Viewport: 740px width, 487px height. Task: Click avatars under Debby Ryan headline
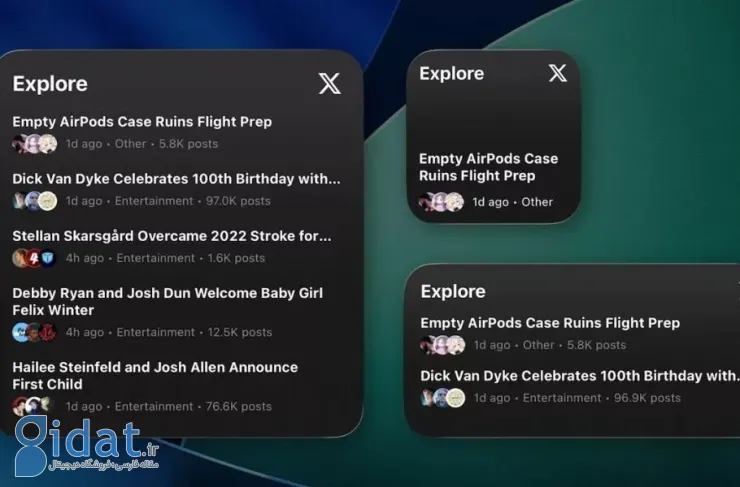[35, 332]
